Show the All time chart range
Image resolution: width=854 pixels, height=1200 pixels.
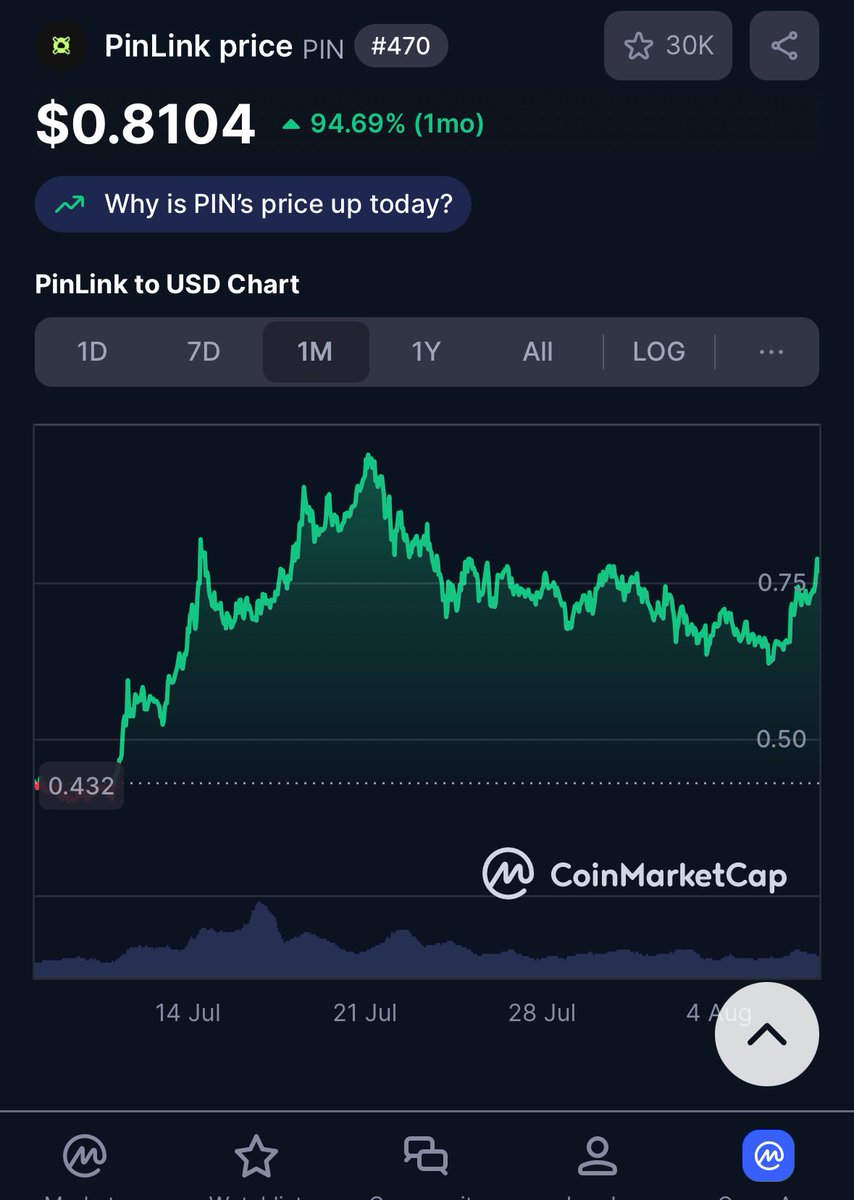[537, 351]
